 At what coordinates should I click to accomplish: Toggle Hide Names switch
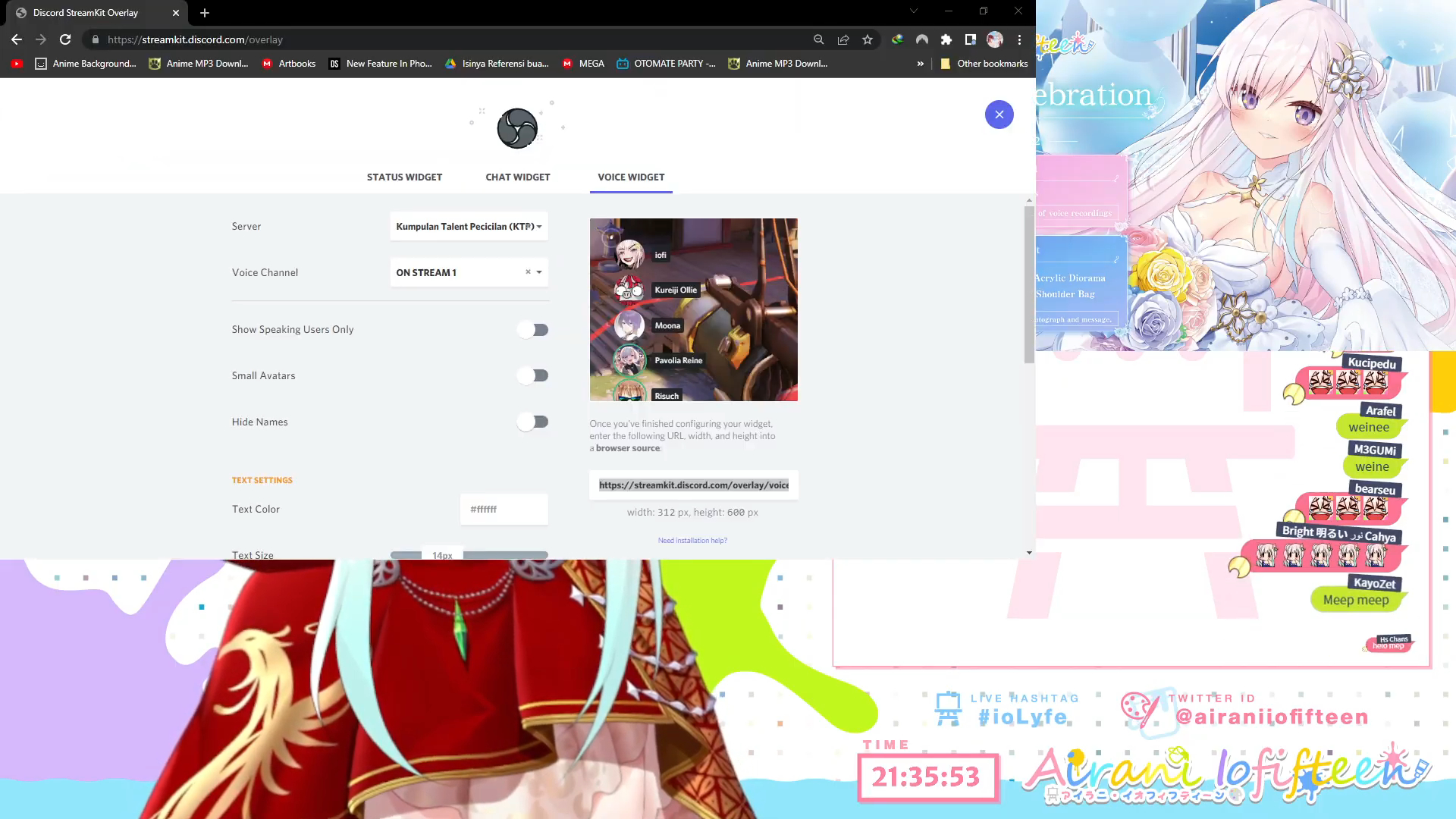pos(533,422)
